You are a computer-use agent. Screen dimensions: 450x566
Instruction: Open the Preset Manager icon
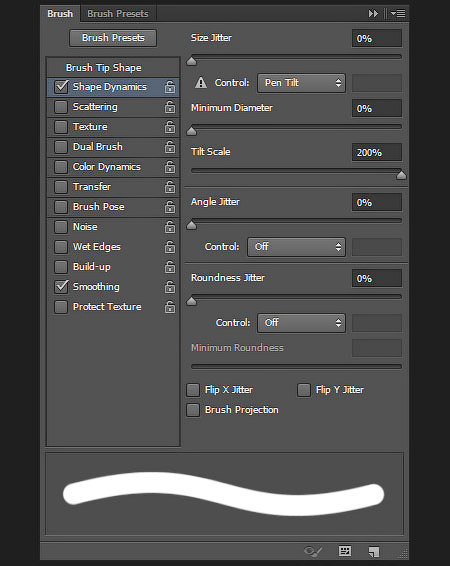[x=345, y=551]
